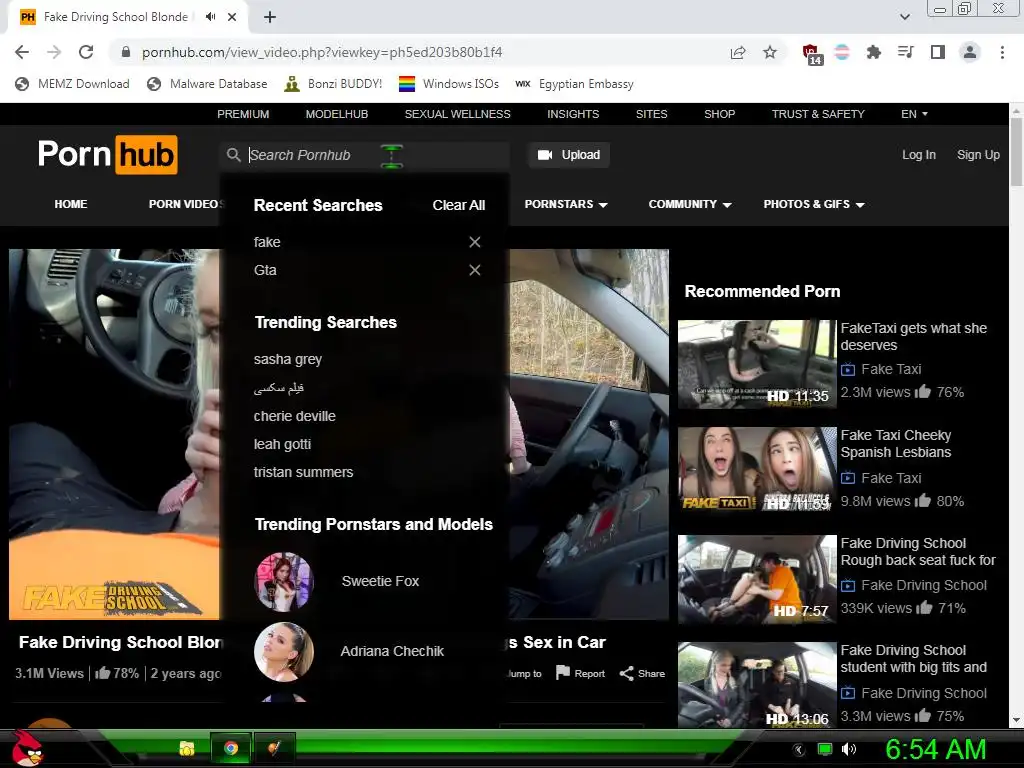Open the Chrome profile avatar
This screenshot has width=1024, height=768.
pyautogui.click(x=970, y=52)
